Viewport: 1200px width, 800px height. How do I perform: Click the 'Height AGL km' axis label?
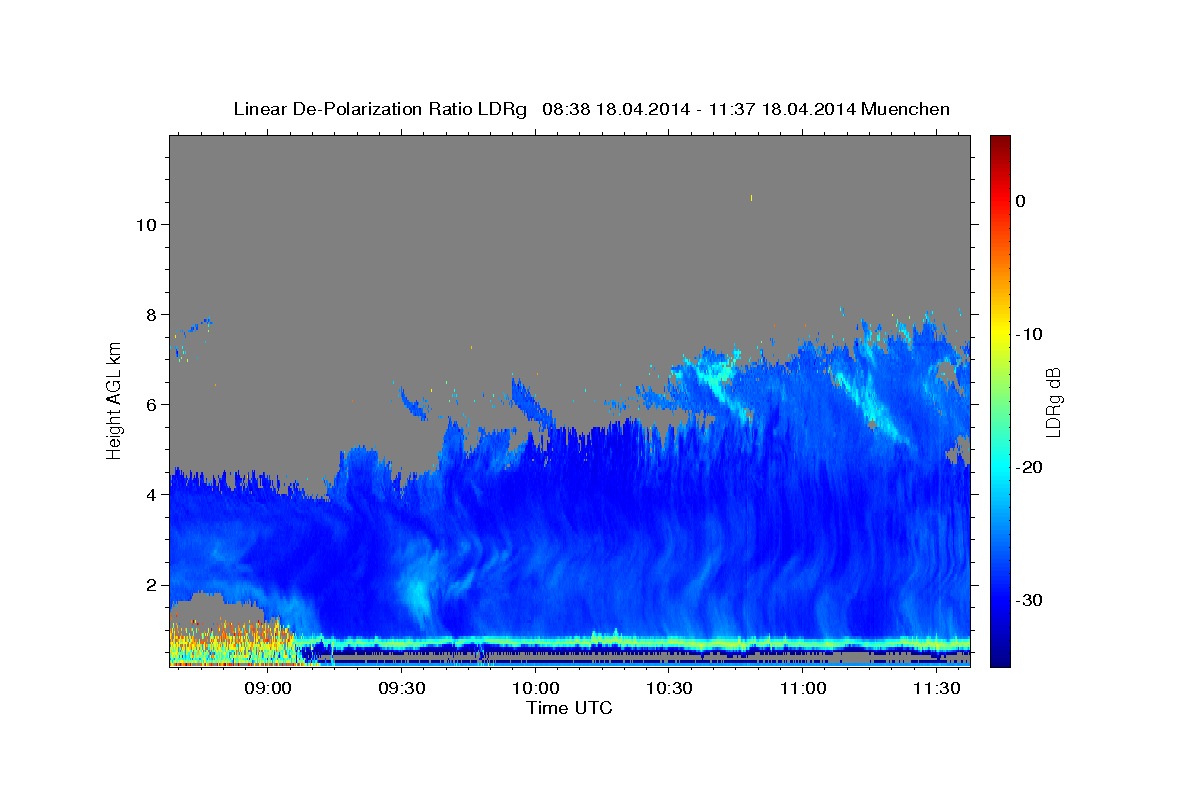coord(114,400)
